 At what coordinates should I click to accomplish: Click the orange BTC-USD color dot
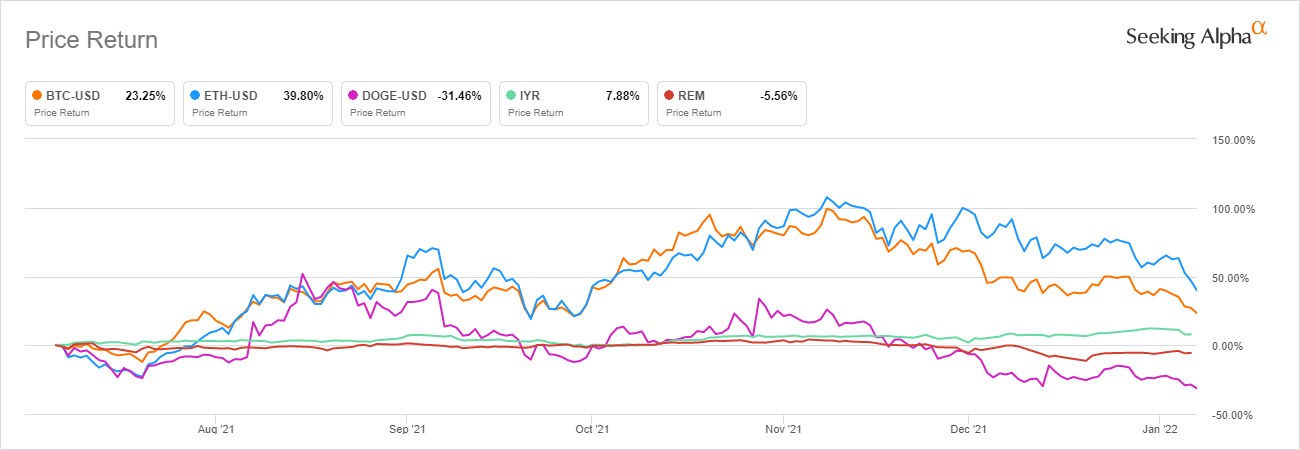coord(37,96)
